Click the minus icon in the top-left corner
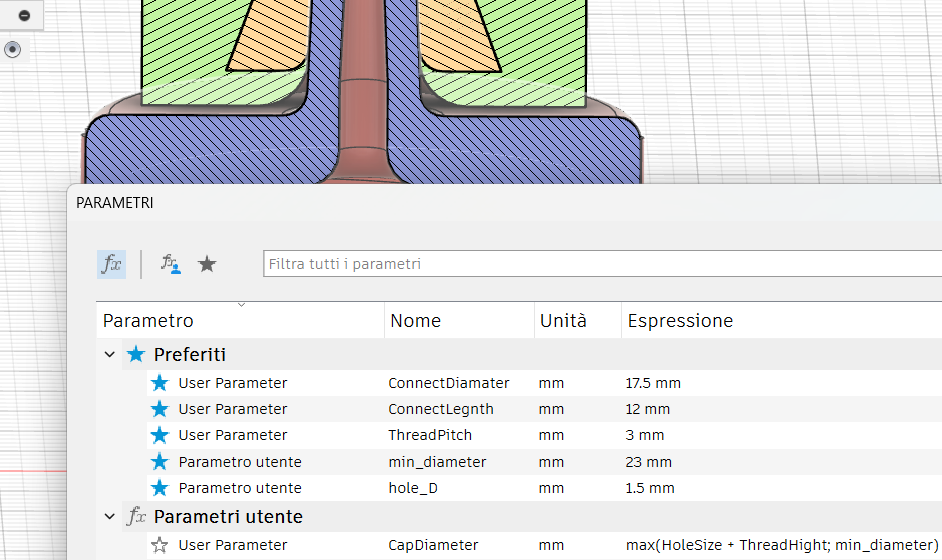 [x=24, y=15]
